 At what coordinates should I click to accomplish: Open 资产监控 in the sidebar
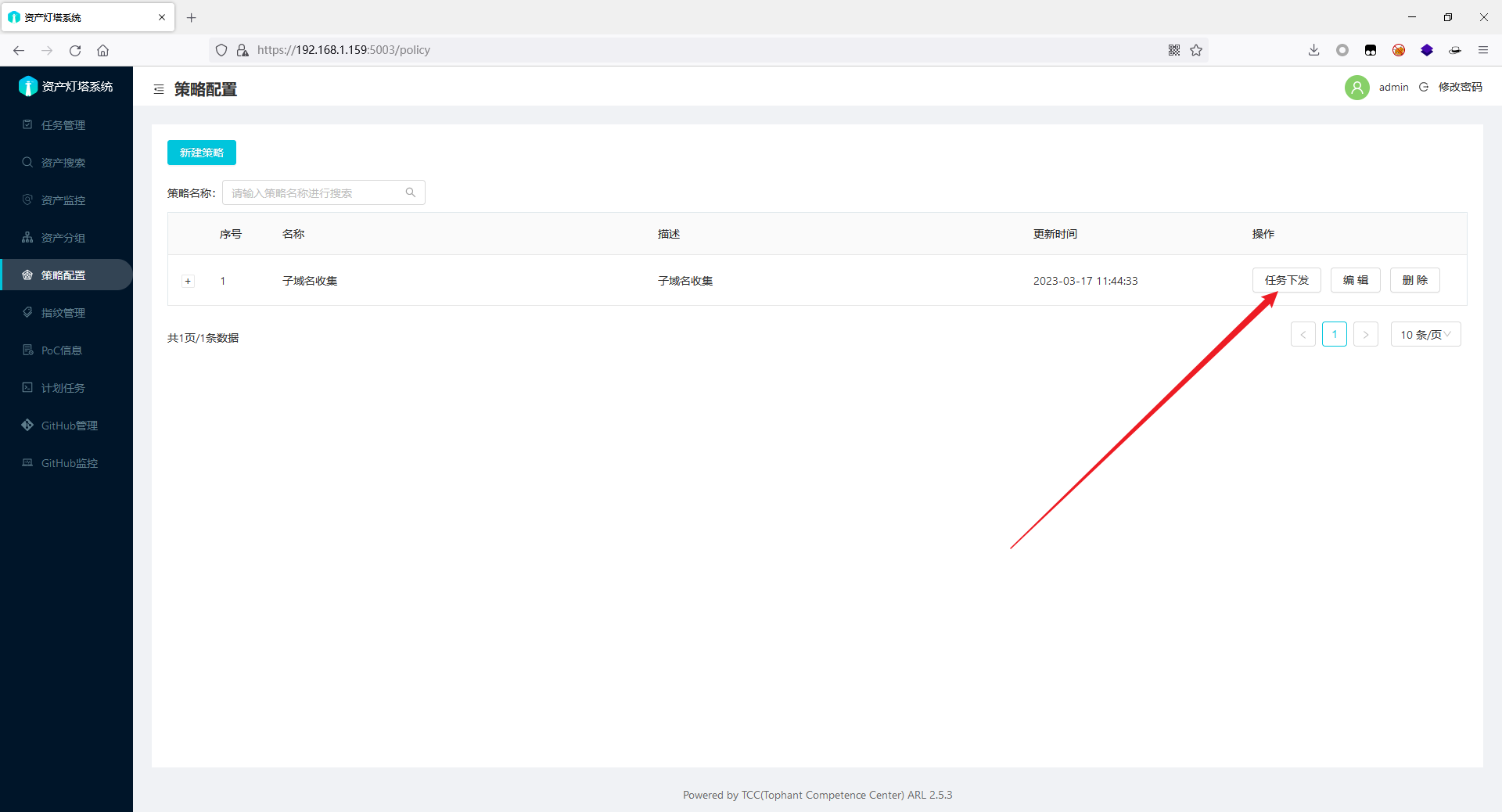click(x=66, y=200)
